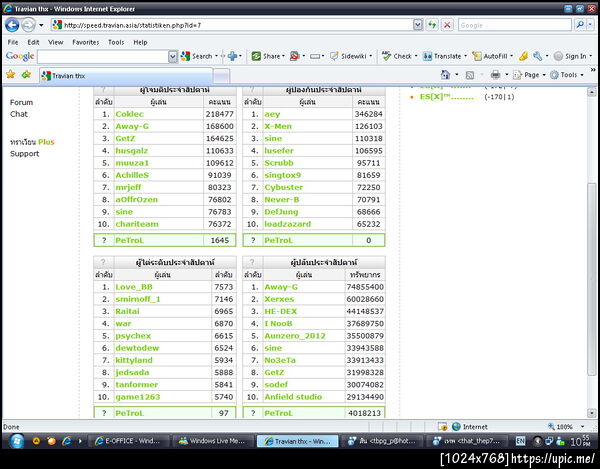Click the Windows Start orb
The image size is (600, 469).
(x=16, y=441)
